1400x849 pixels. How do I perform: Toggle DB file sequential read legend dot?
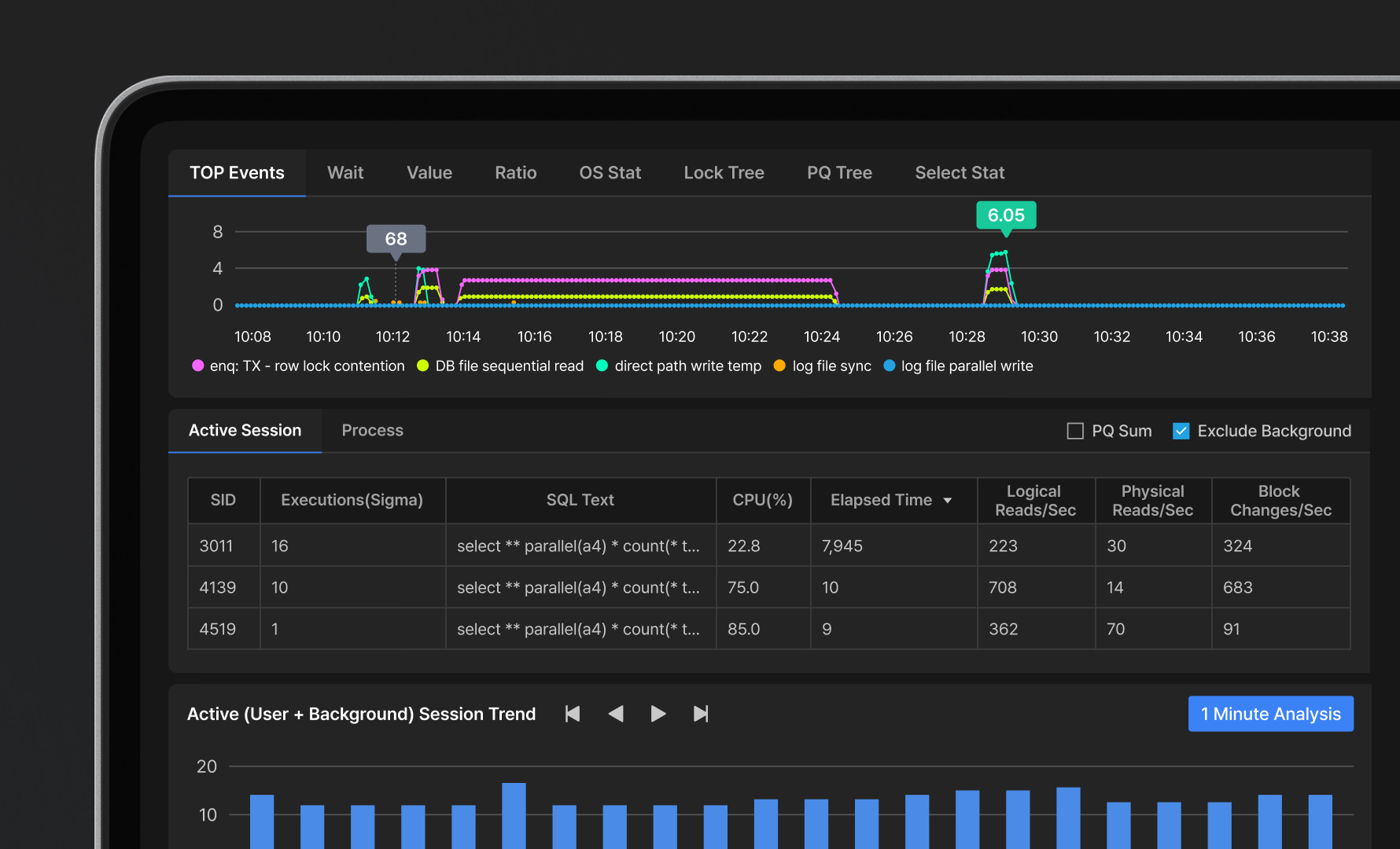[423, 366]
